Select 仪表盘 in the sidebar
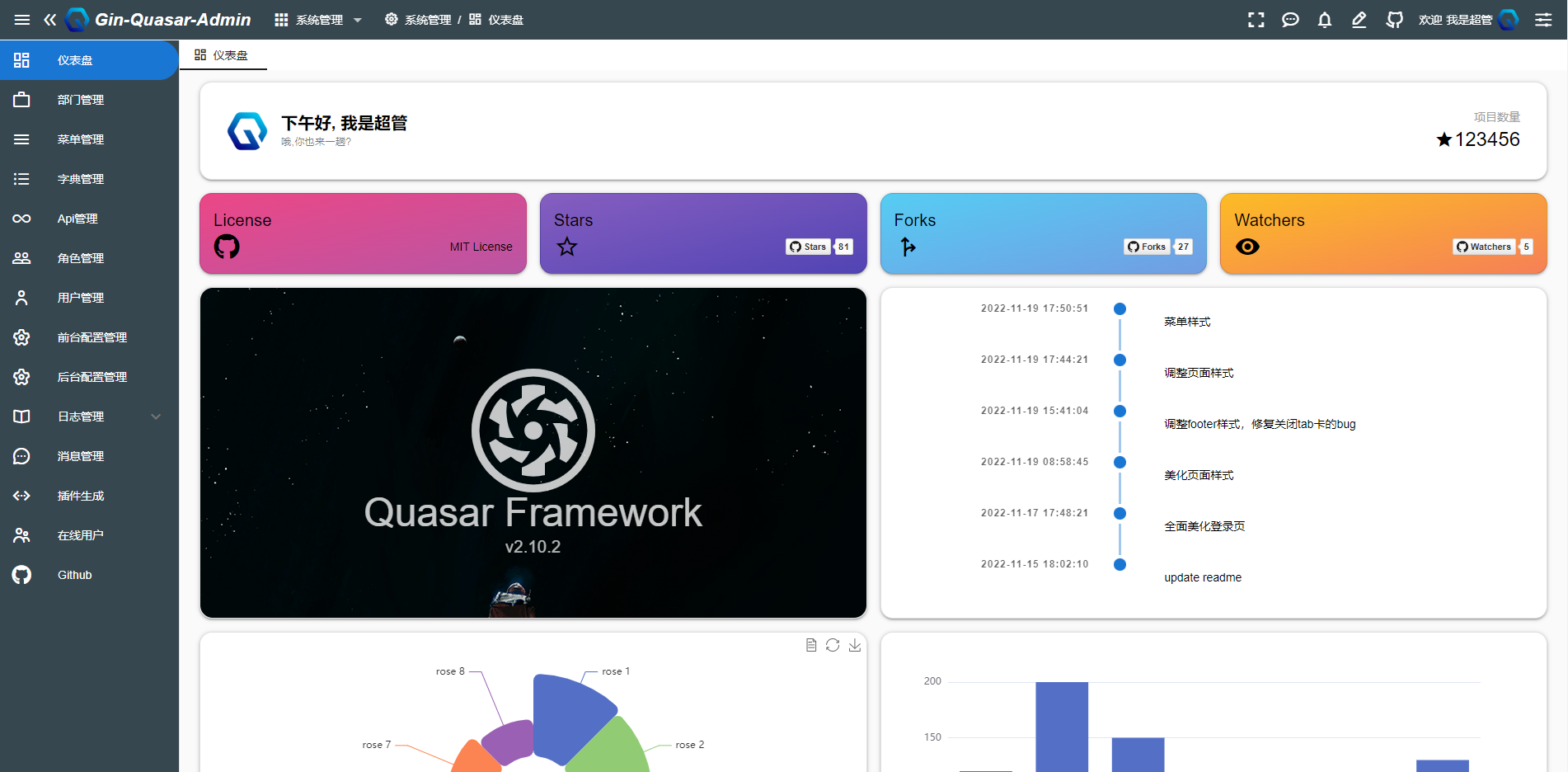This screenshot has height=772, width=1568. click(89, 60)
